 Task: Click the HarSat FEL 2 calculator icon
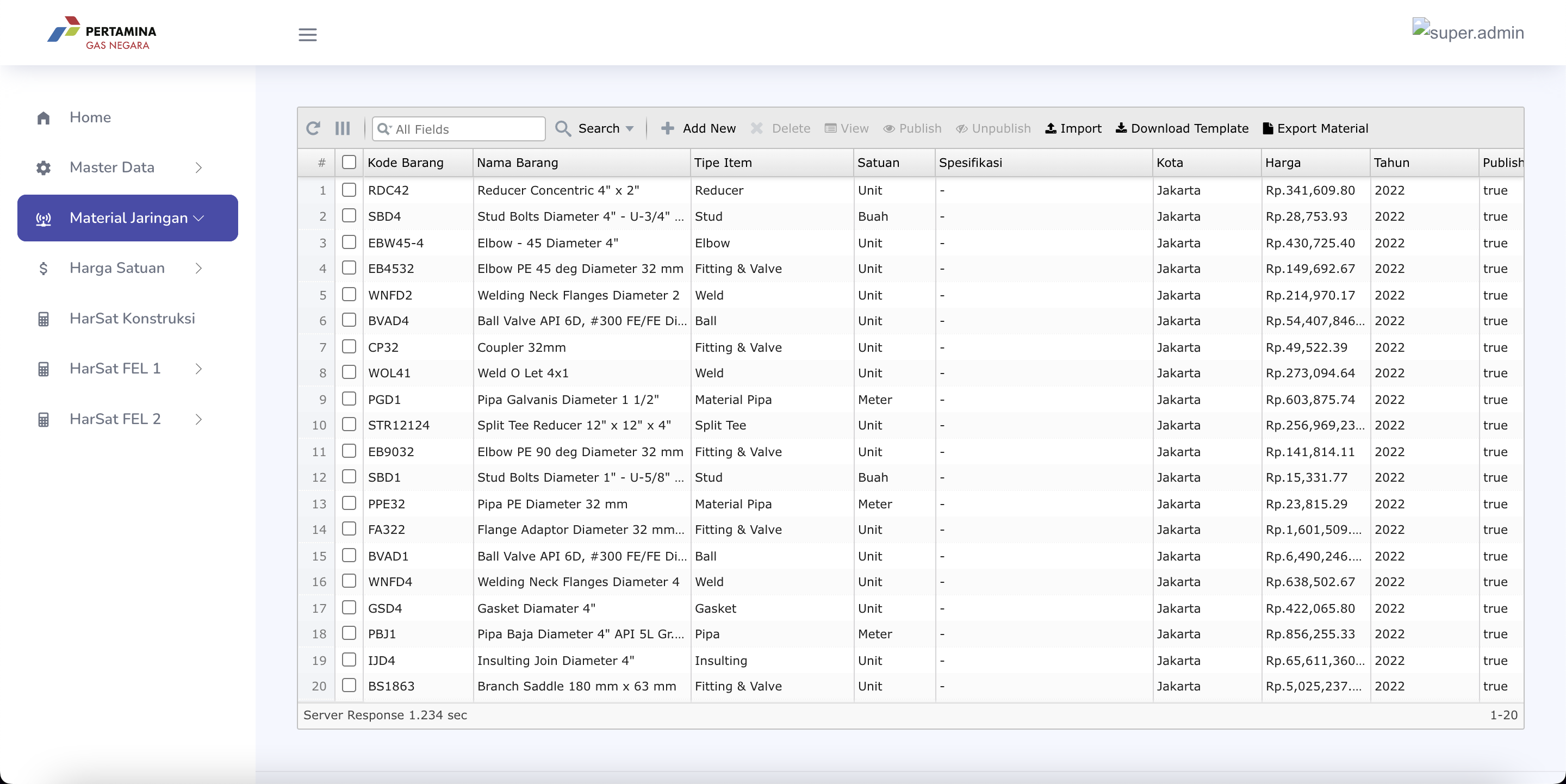43,419
